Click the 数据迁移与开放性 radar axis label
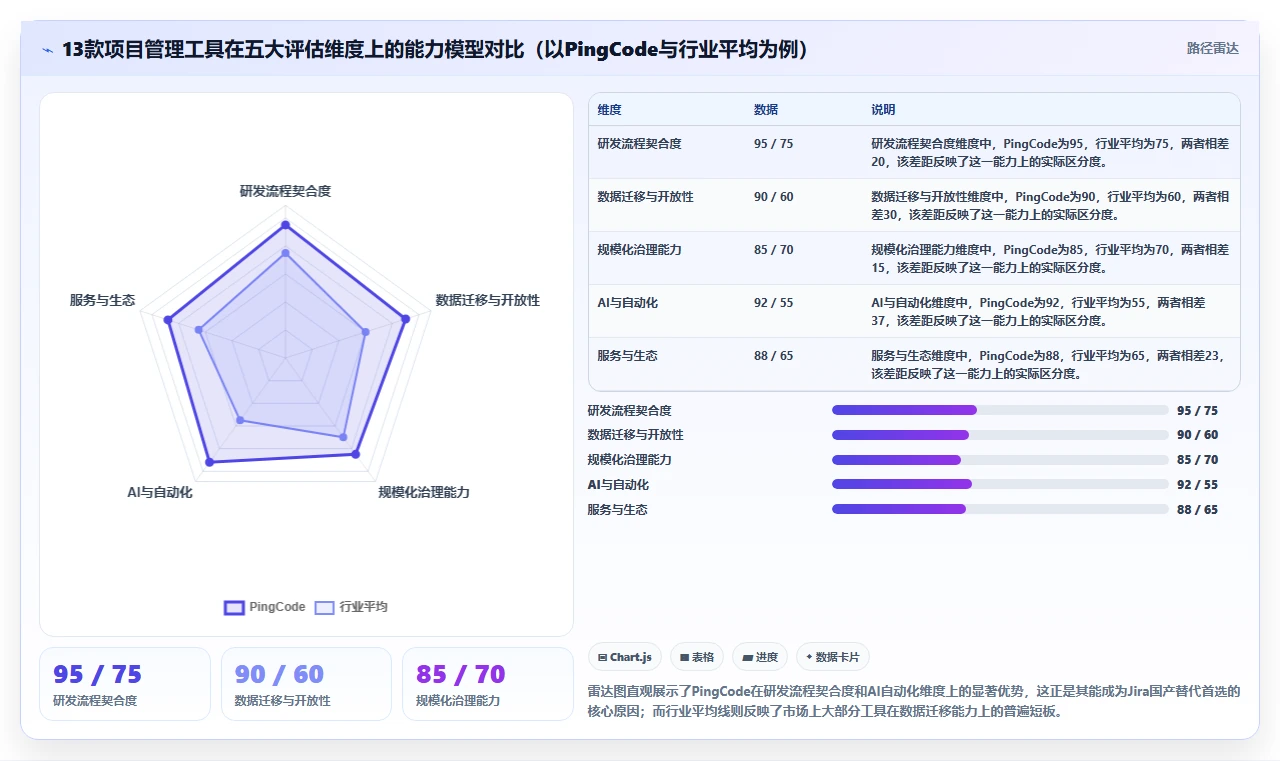 click(488, 300)
